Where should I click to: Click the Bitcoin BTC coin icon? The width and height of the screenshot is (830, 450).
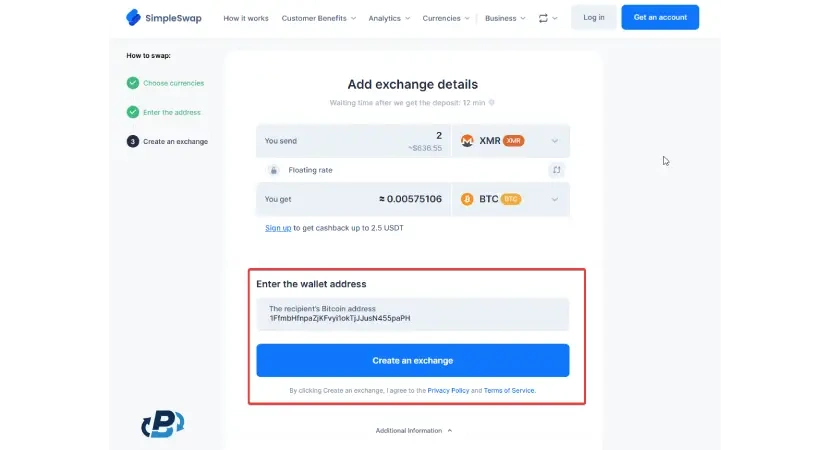467,199
